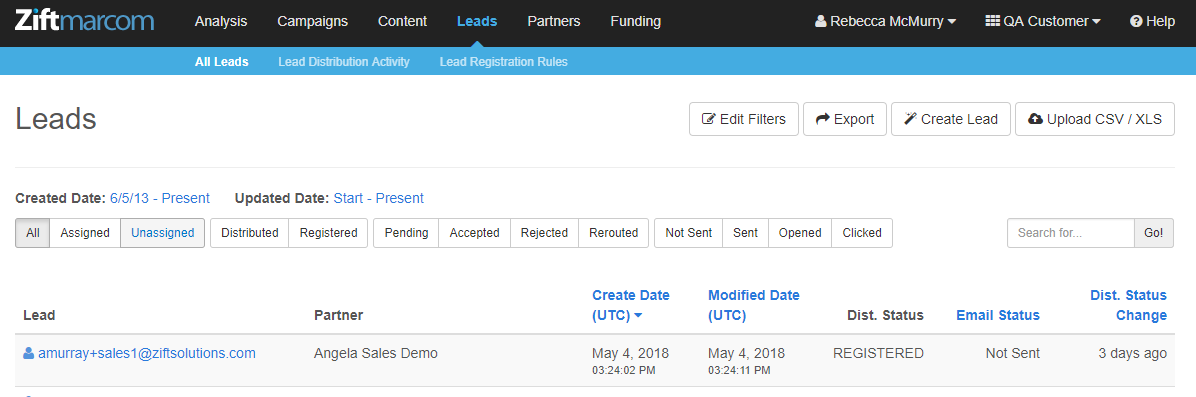Screen dimensions: 1196x397
Task: Open lead amurray+sales1@ziftsolutions.com
Action: [146, 353]
